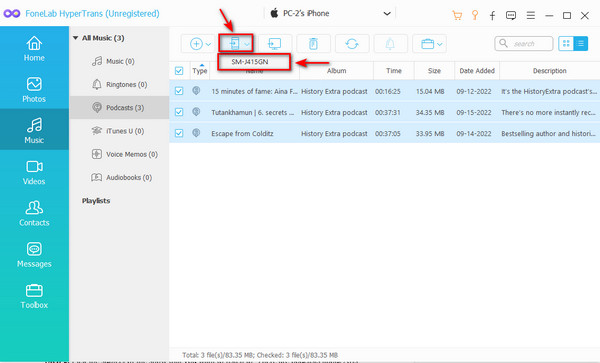Image resolution: width=600 pixels, height=363 pixels.
Task: Toggle the select-all checkbox in header
Action: (179, 71)
